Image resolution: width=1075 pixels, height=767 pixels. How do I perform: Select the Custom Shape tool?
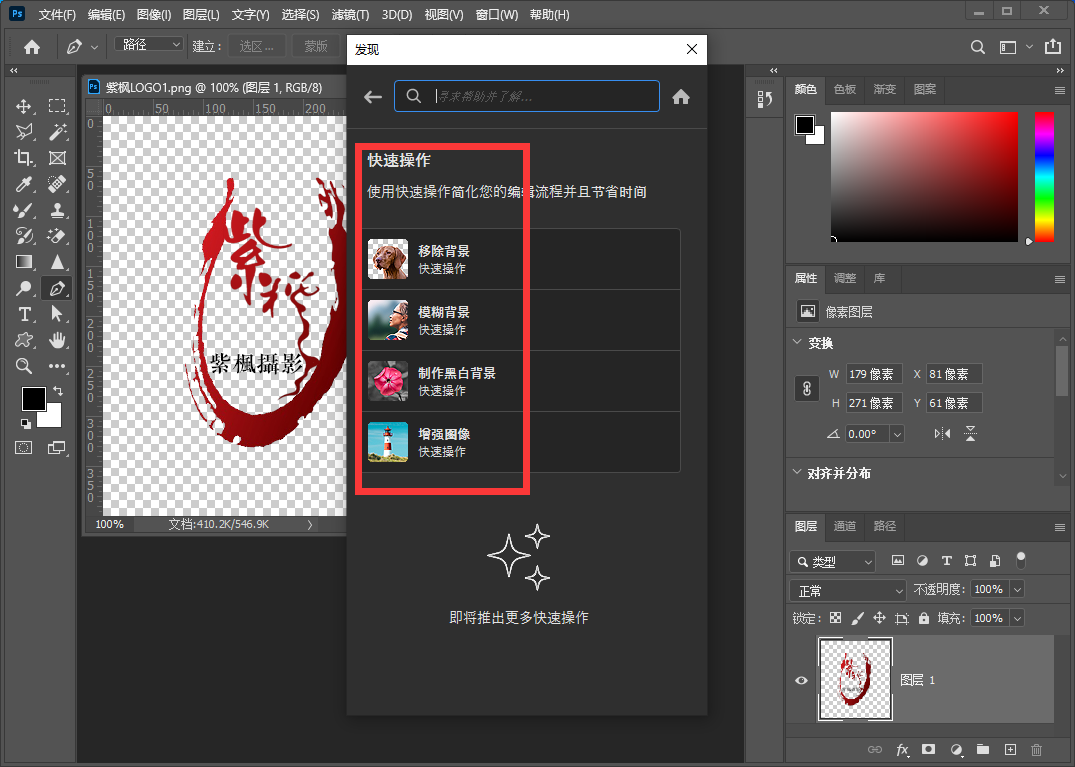click(x=24, y=341)
